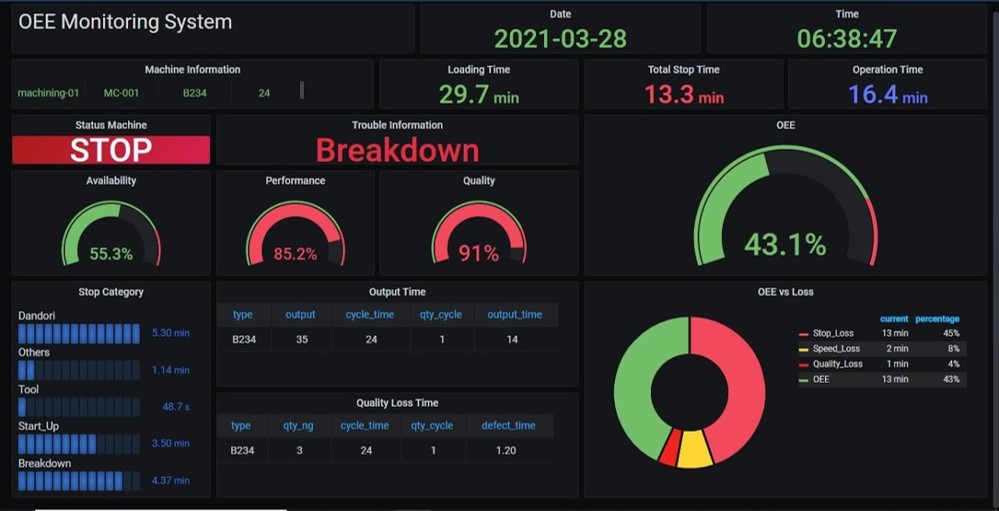Toggle the Quality_Loss series in the legend
This screenshot has width=999, height=511.
tap(836, 364)
